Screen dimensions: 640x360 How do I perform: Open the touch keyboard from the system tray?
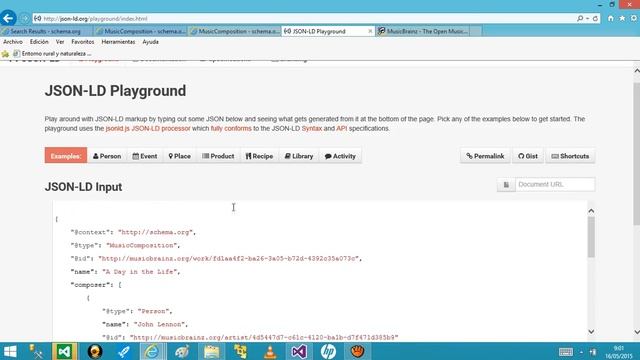[x=566, y=352]
